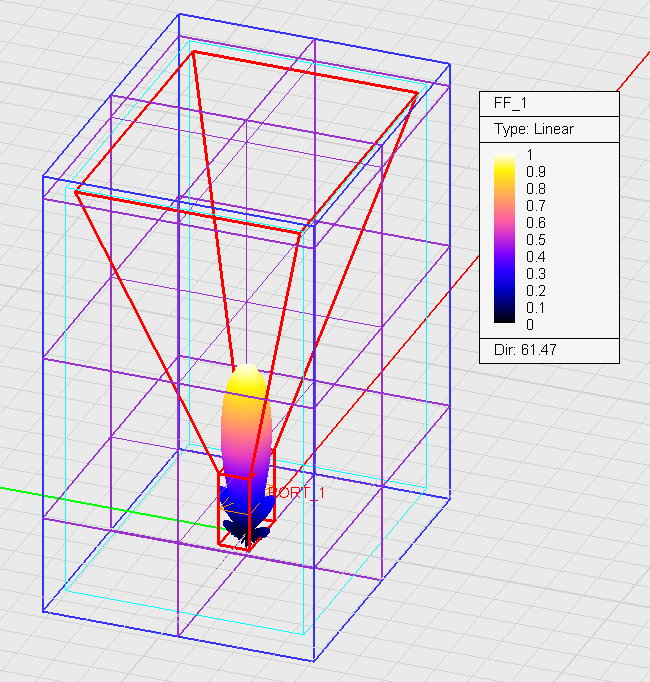The width and height of the screenshot is (650, 682).
Task: Click the yellow tip of the far-field lobe
Action: pos(246,376)
